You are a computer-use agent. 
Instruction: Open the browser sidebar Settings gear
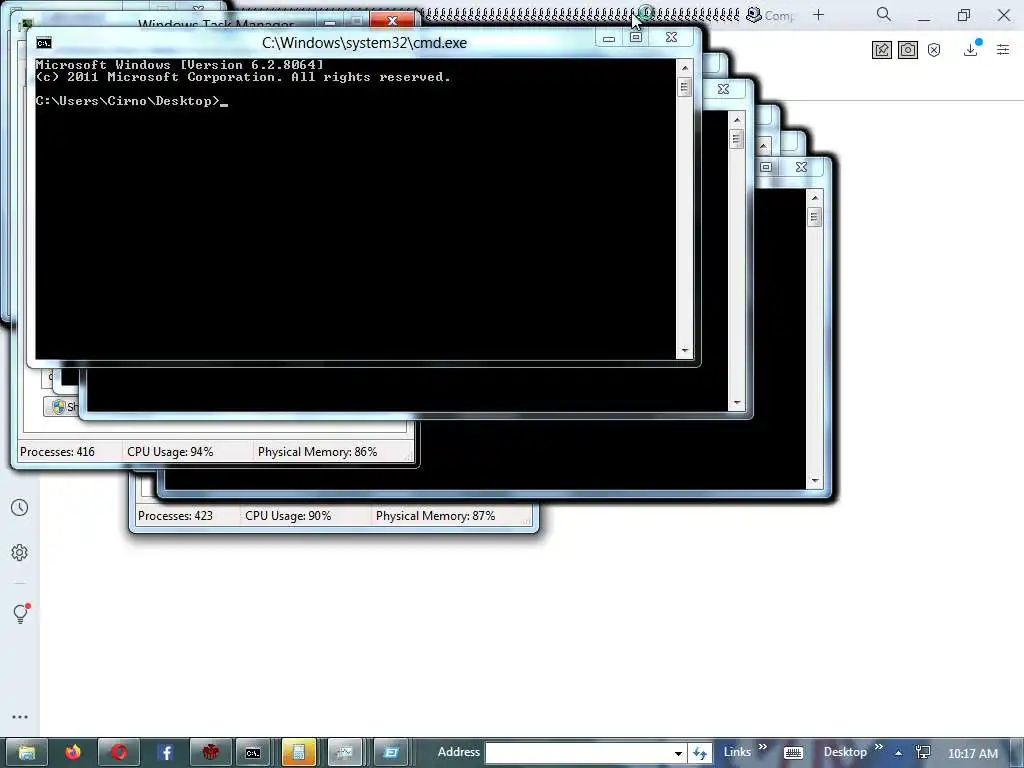20,552
